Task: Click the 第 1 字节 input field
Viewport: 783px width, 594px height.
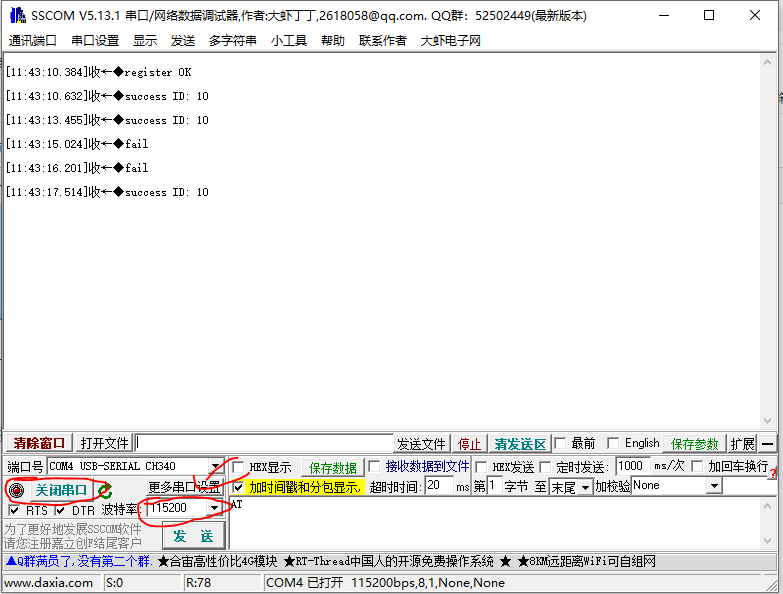Action: click(494, 485)
